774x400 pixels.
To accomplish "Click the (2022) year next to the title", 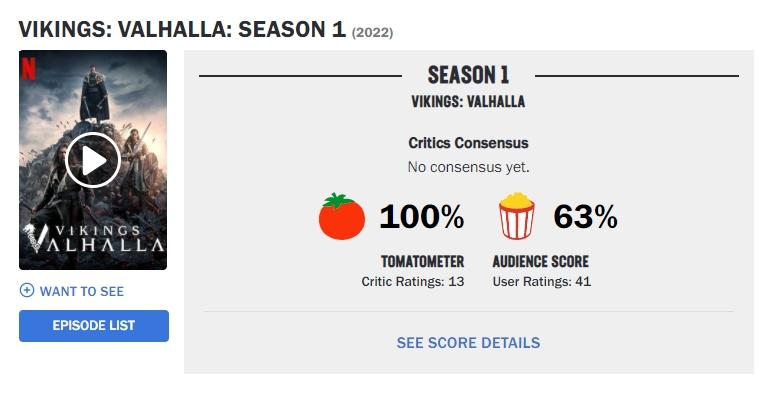I will point(372,33).
